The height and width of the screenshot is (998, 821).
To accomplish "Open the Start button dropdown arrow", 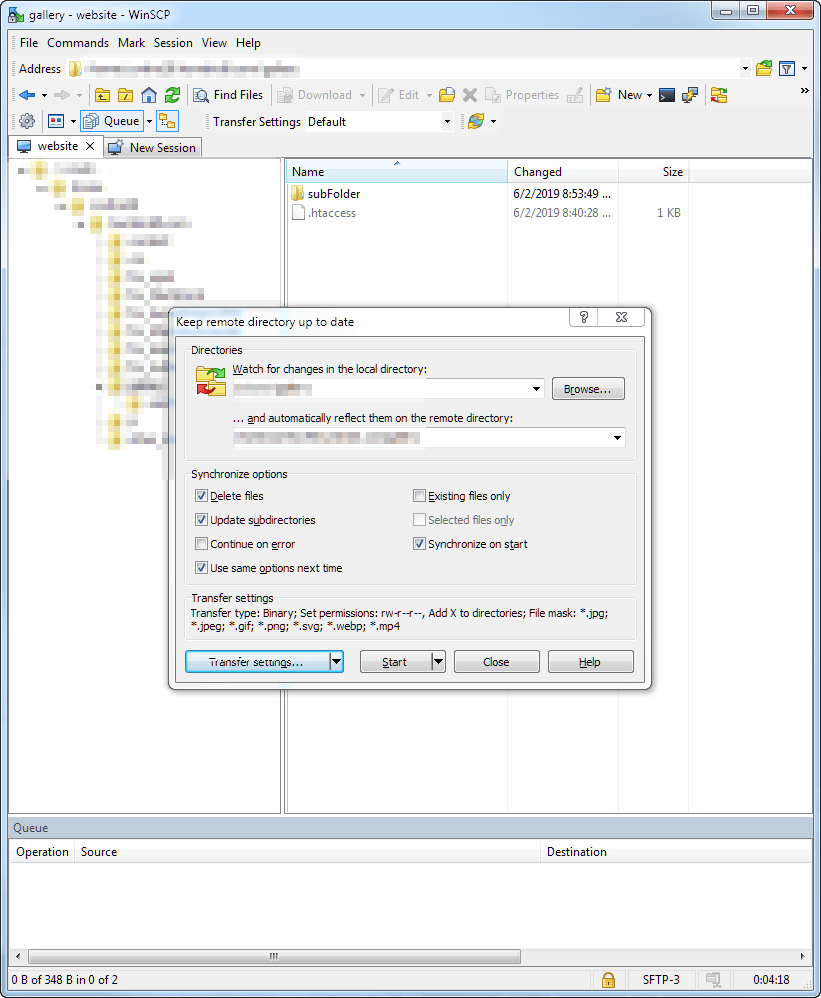I will click(x=438, y=662).
